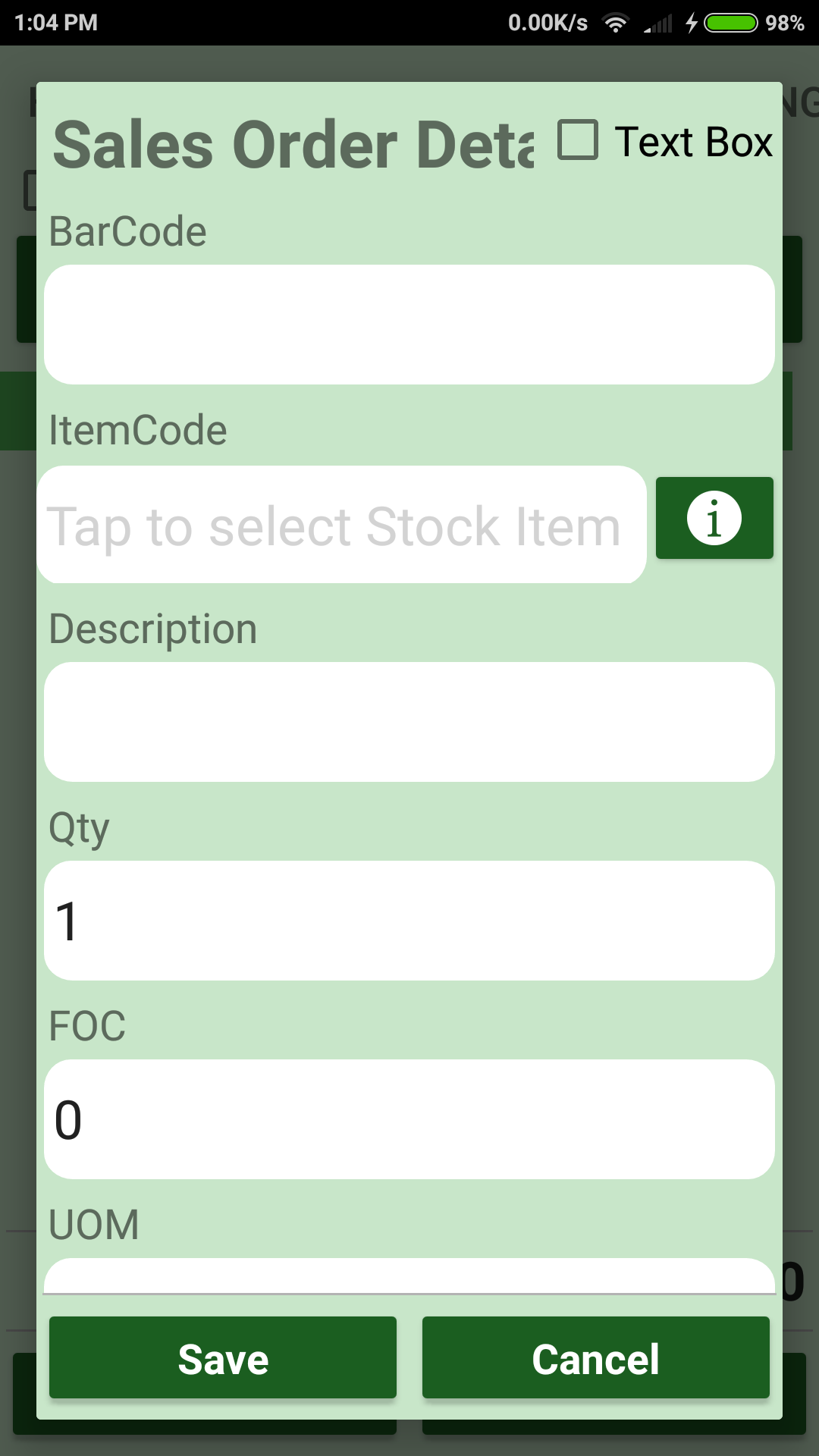819x1456 pixels.
Task: Tap the 'Text Box' label text
Action: (x=693, y=142)
